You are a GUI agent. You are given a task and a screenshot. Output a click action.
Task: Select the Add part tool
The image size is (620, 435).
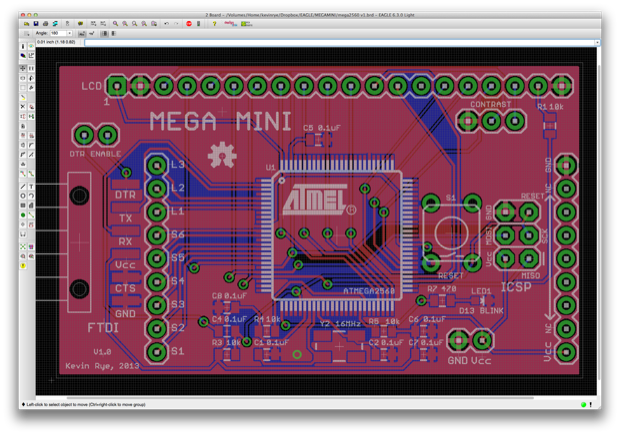pos(31,107)
